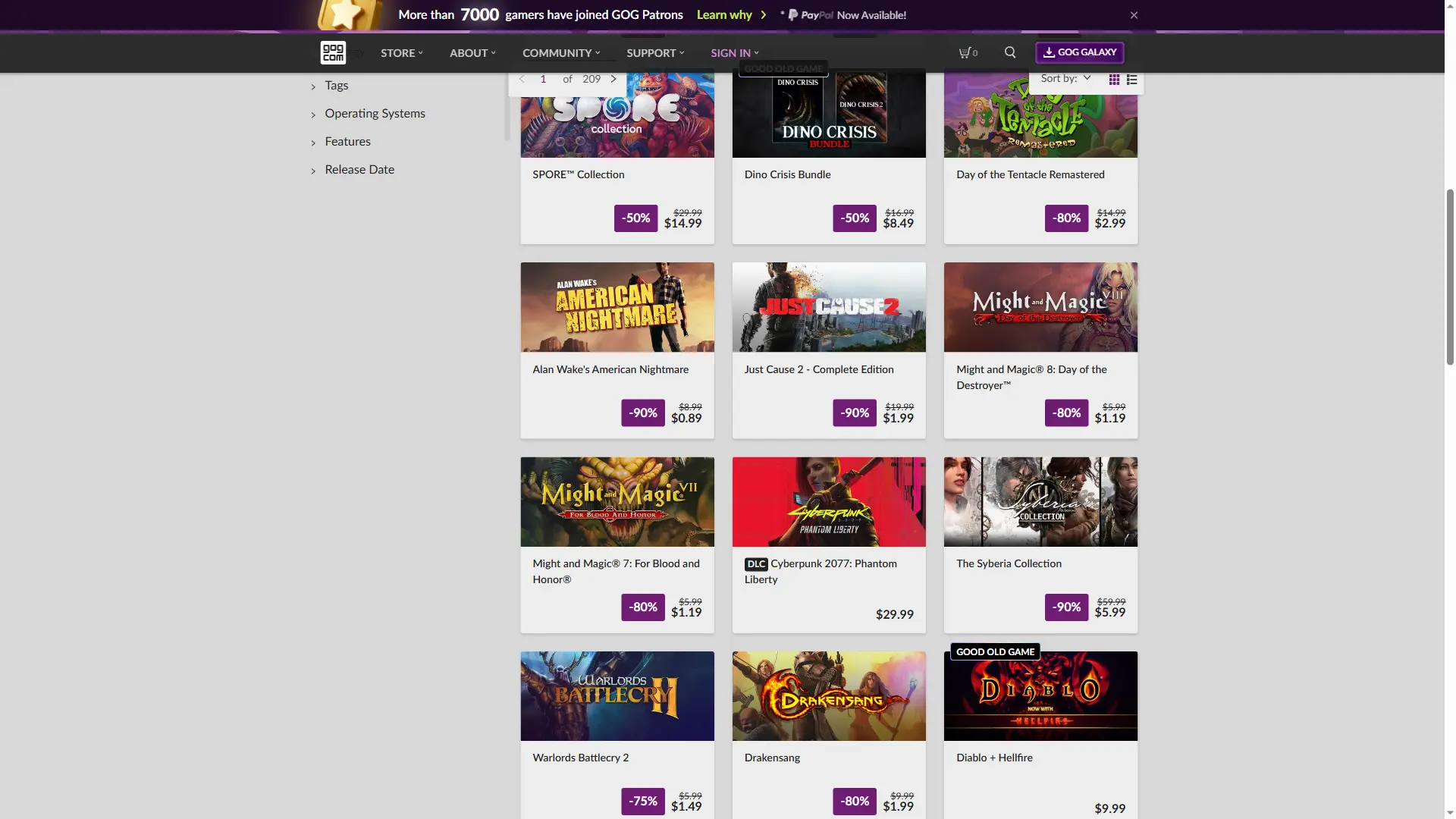Open the Community menu
This screenshot has width=1456, height=819.
coord(560,53)
